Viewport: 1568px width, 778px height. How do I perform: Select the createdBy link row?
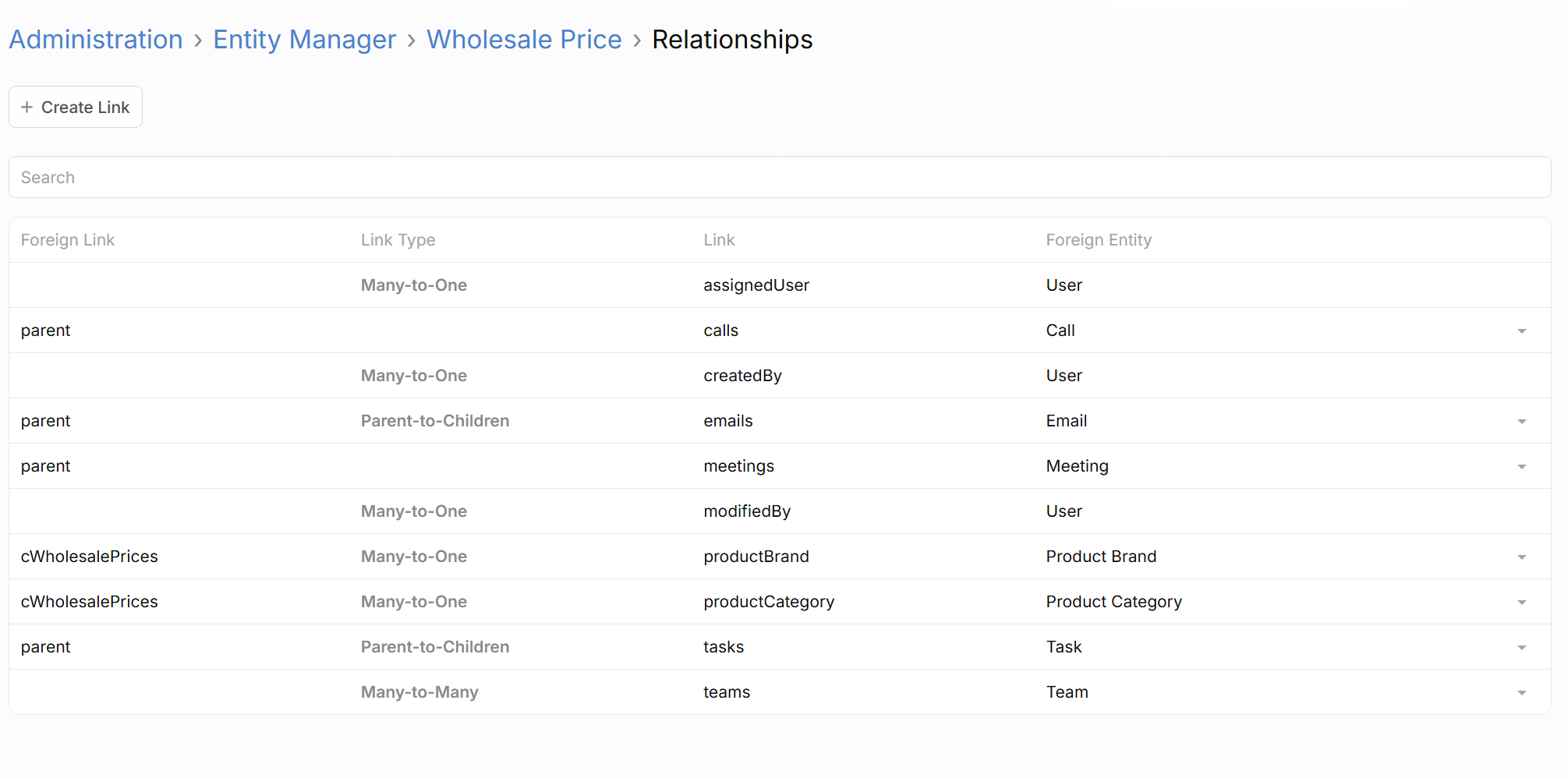coord(742,376)
